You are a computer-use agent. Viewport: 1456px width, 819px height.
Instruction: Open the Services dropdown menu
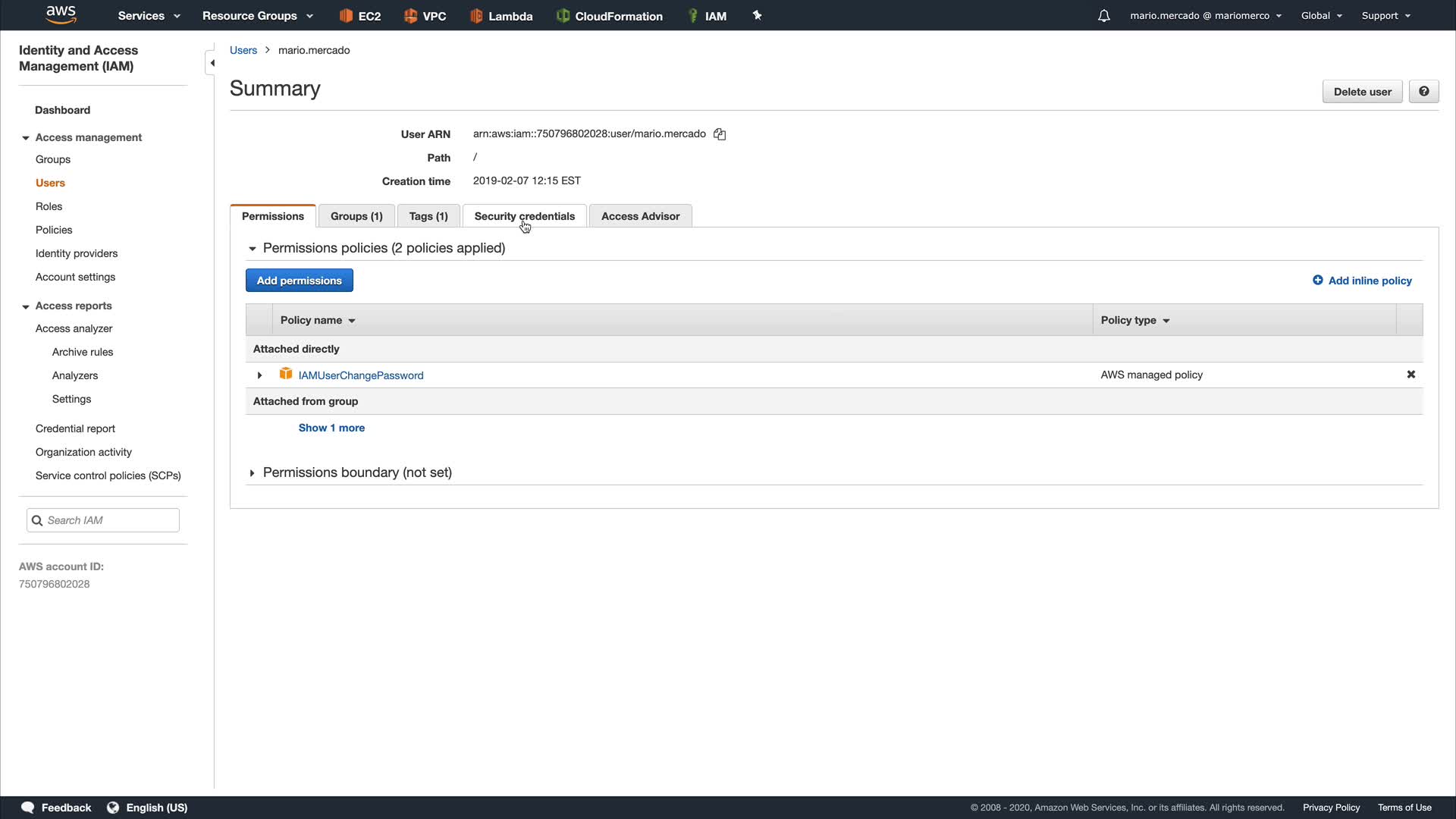[149, 16]
